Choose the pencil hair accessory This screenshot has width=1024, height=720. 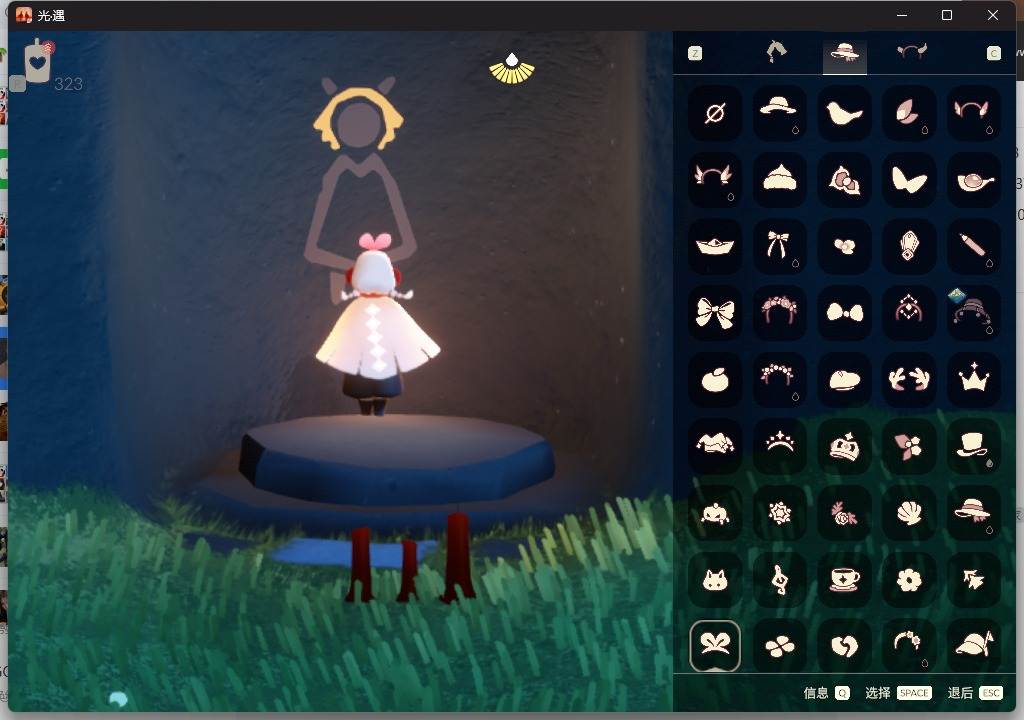point(973,246)
